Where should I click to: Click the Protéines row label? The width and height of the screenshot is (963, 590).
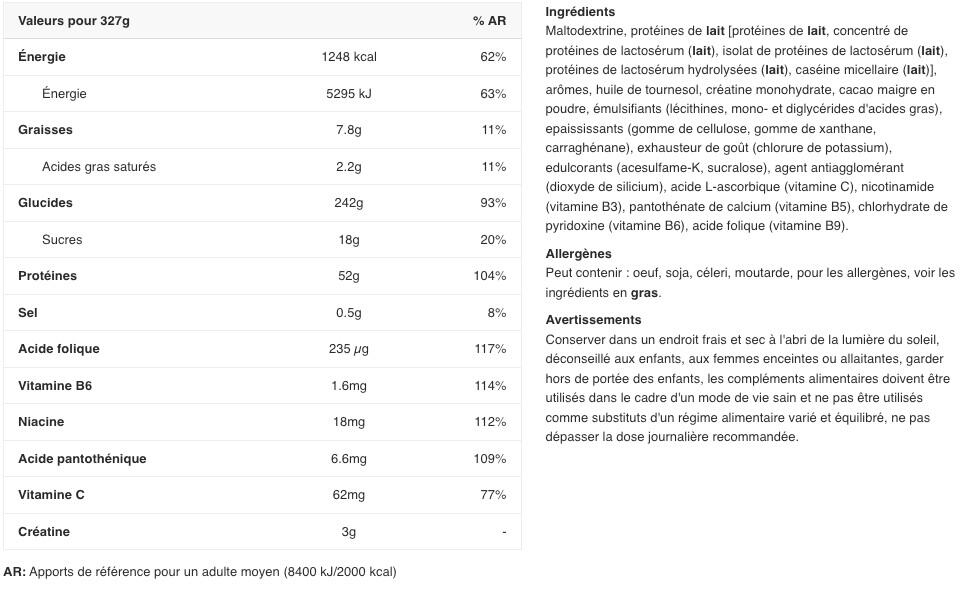[x=47, y=276]
